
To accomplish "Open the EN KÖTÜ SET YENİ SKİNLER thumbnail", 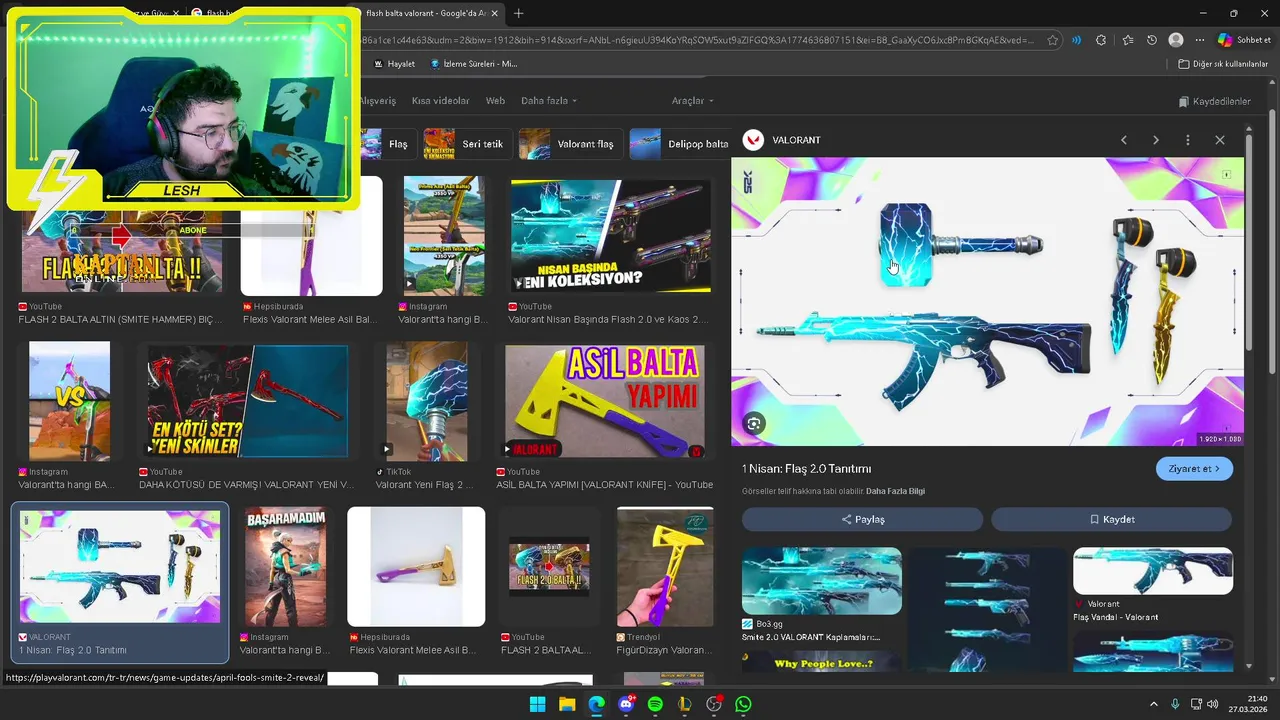I will pos(248,402).
